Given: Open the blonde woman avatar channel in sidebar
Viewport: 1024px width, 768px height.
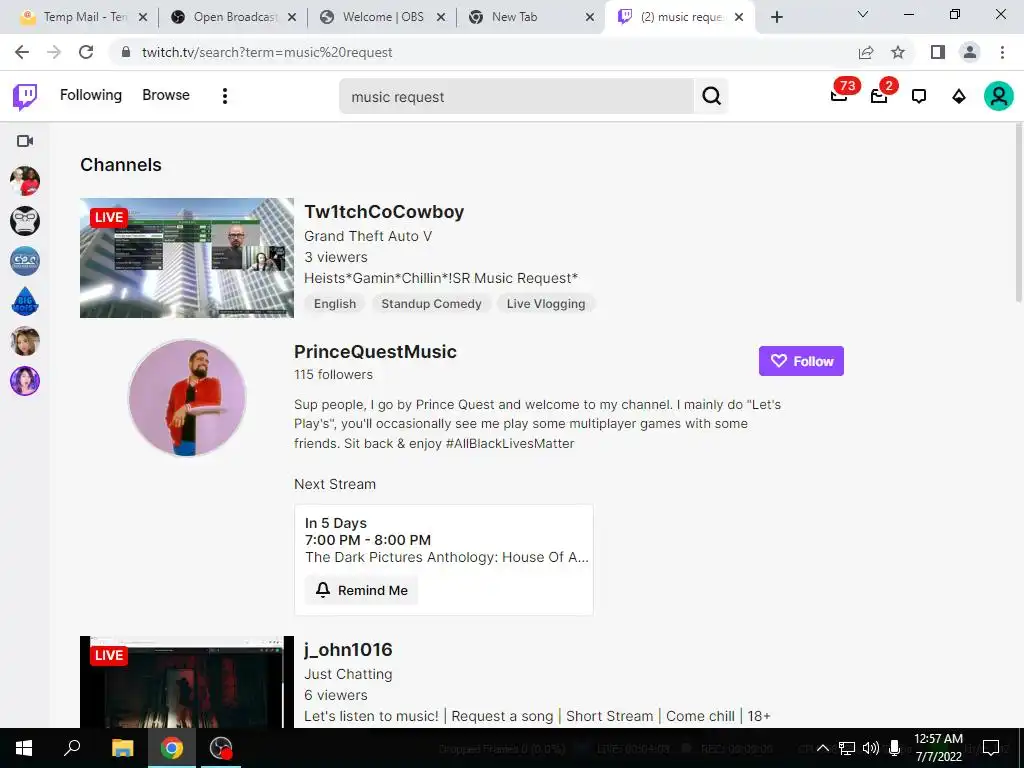Looking at the screenshot, I should [25, 341].
